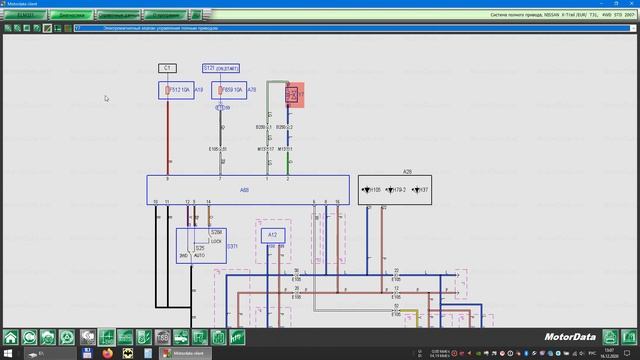The image size is (640, 360).
Task: Open the Home icon in the bottom toolbar
Action: point(11,338)
